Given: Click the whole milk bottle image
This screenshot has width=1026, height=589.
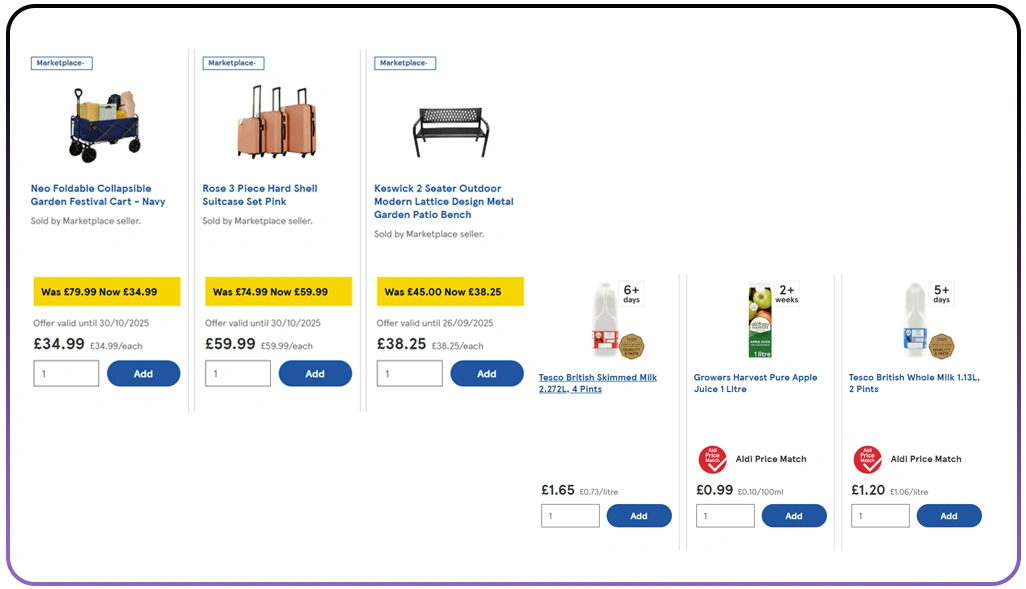Looking at the screenshot, I should pos(914,320).
